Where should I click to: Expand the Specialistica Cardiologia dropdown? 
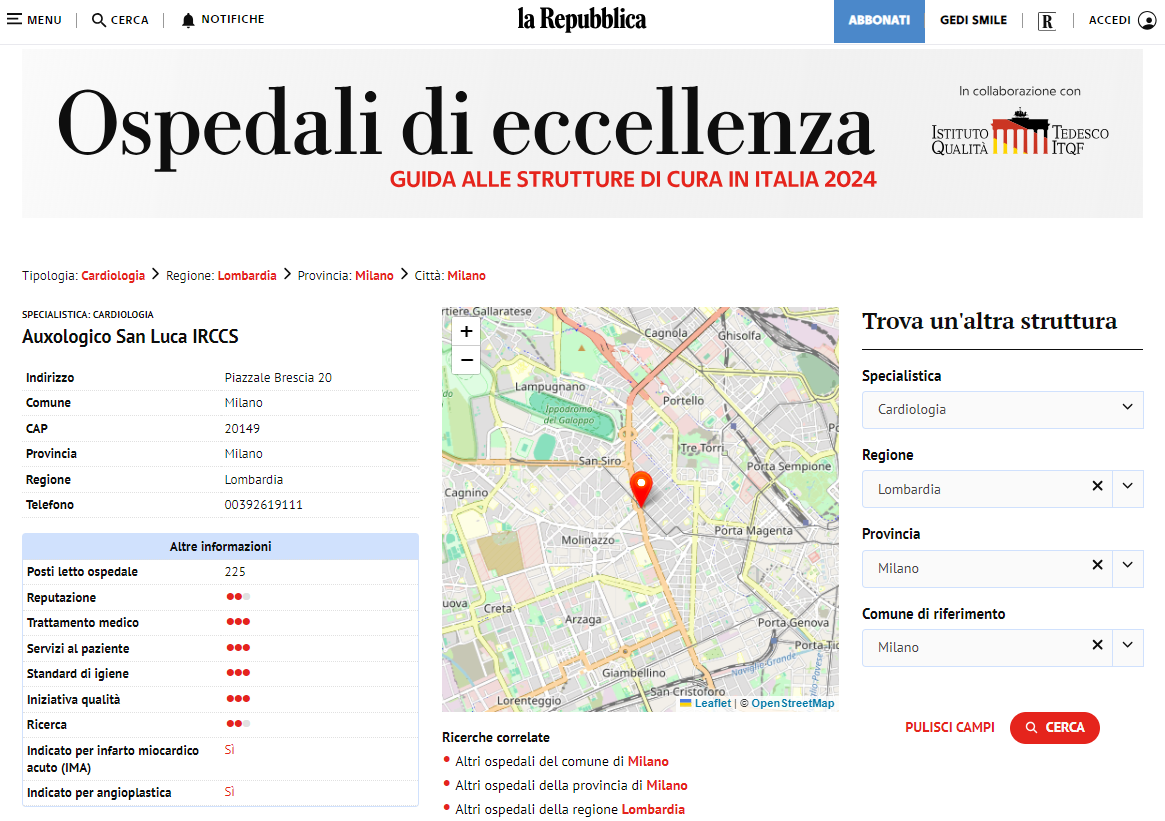1127,408
